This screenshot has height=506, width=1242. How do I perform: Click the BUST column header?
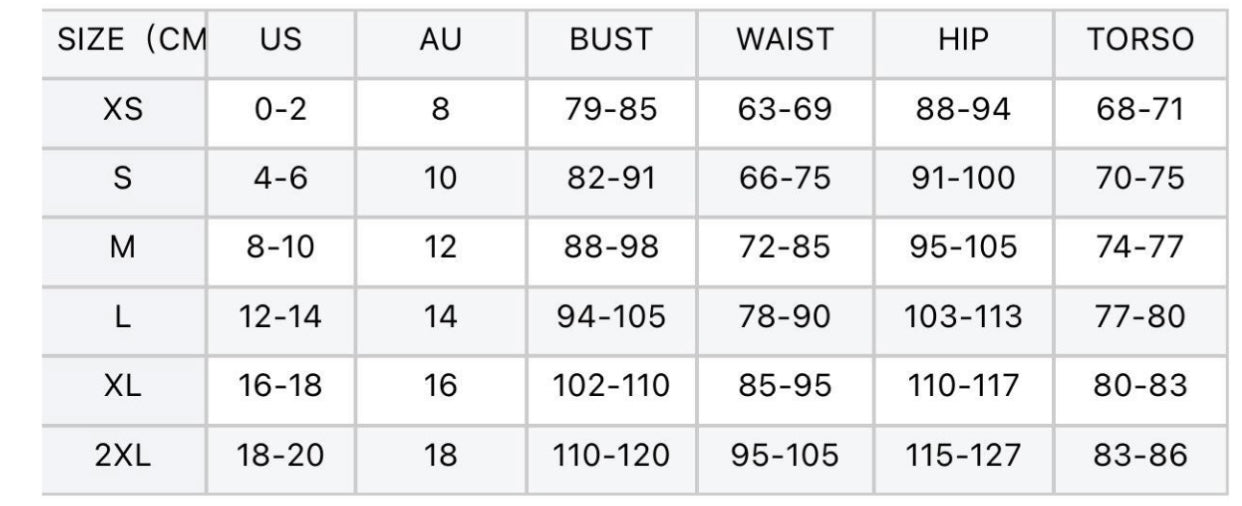tap(610, 40)
